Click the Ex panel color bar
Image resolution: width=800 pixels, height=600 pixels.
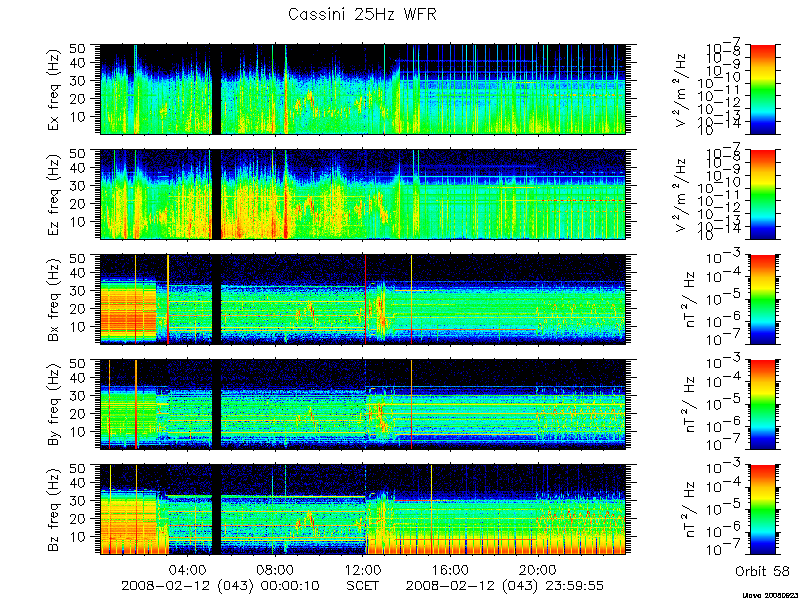[x=762, y=89]
